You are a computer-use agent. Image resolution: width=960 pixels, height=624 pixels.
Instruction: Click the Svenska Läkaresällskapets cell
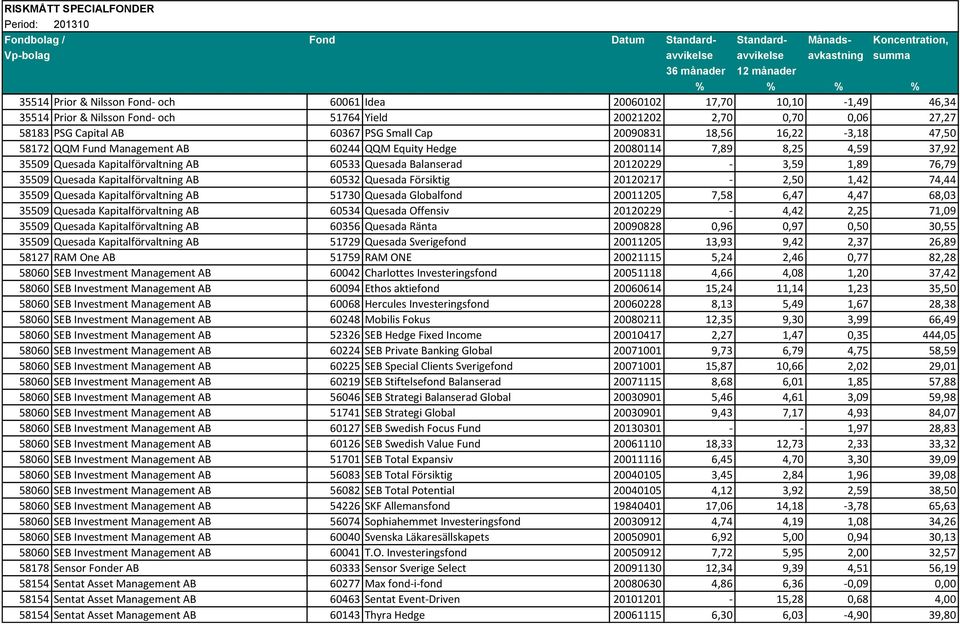pos(487,538)
